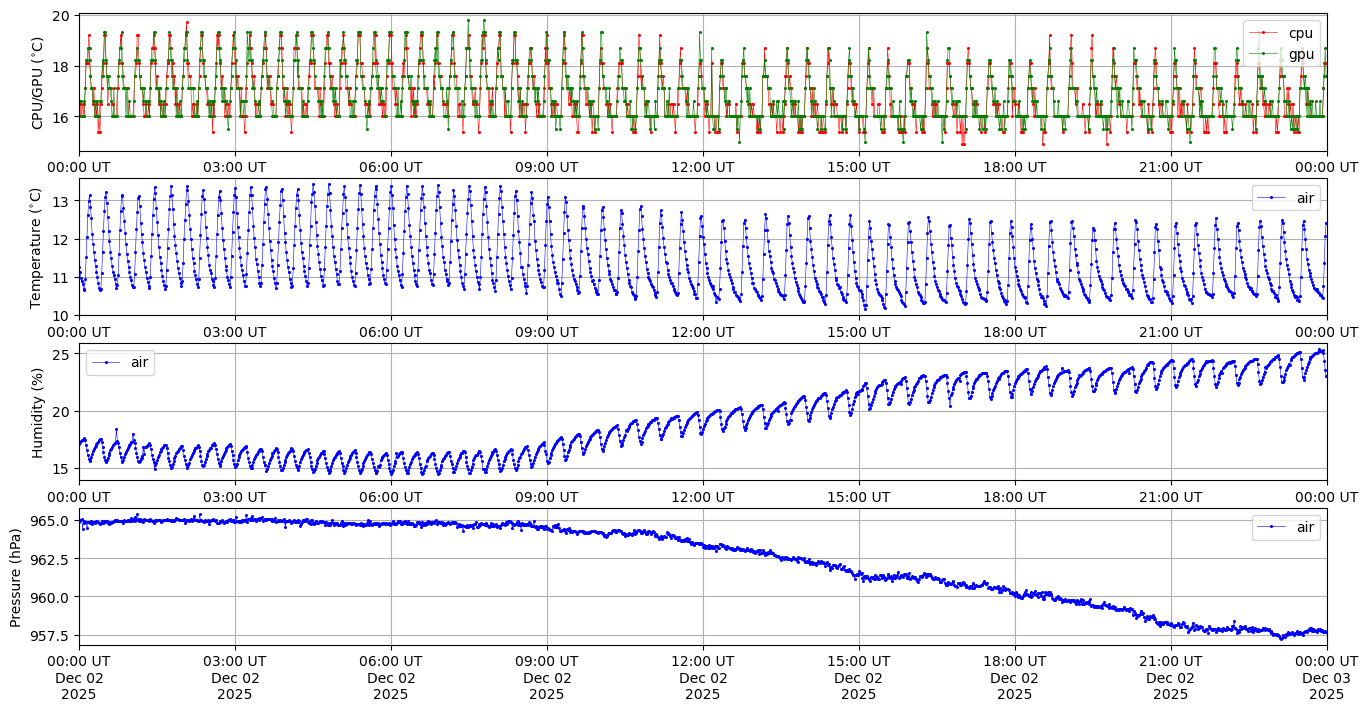Viewport: 1368px width, 711px height.
Task: Click the Dec 03 2025 date label
Action: tap(1326, 686)
